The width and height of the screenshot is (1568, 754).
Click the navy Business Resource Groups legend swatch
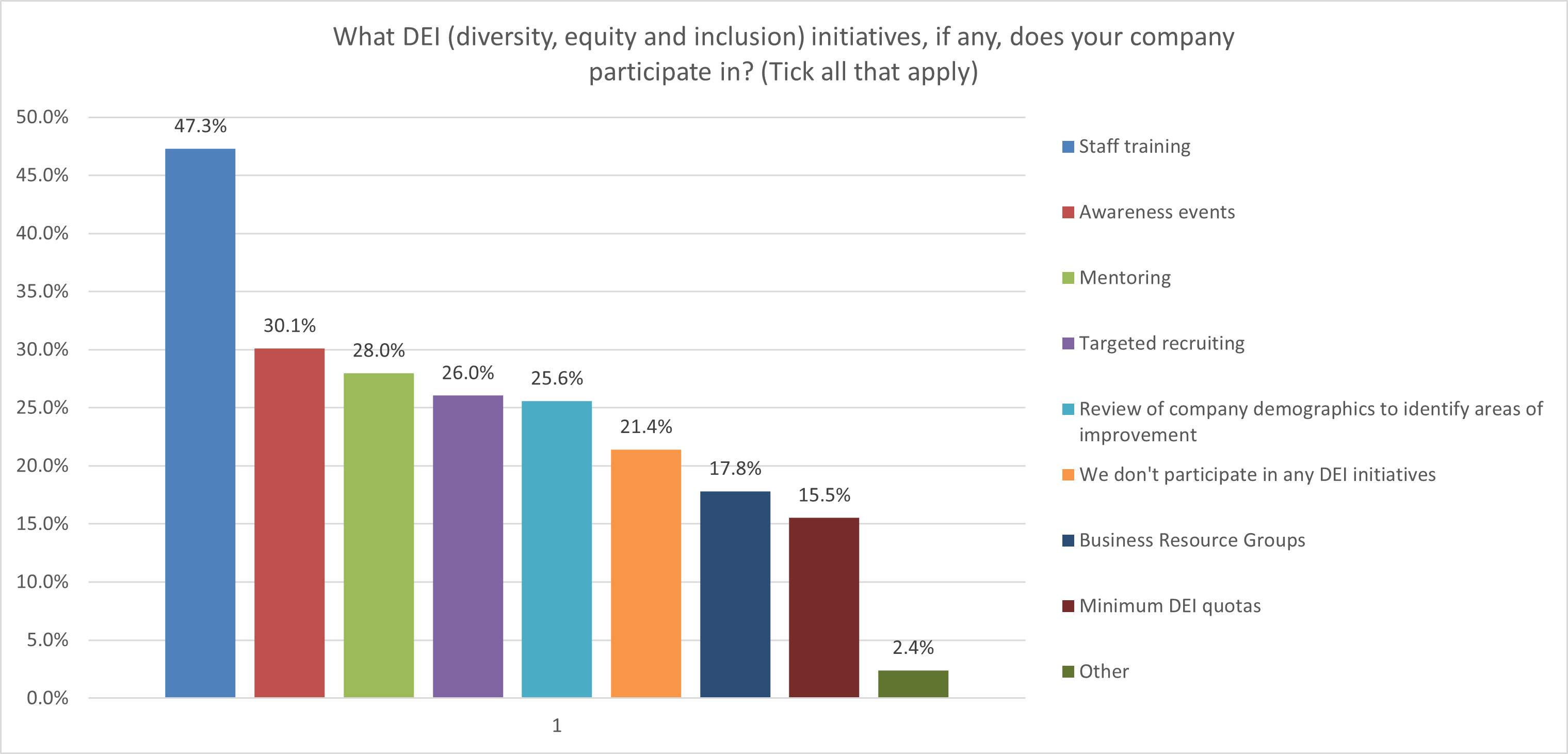1068,541
